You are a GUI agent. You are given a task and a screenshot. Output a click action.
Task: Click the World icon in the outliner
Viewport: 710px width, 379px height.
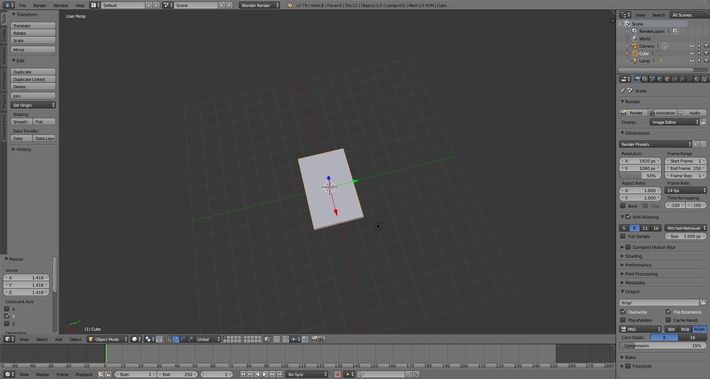[x=635, y=38]
